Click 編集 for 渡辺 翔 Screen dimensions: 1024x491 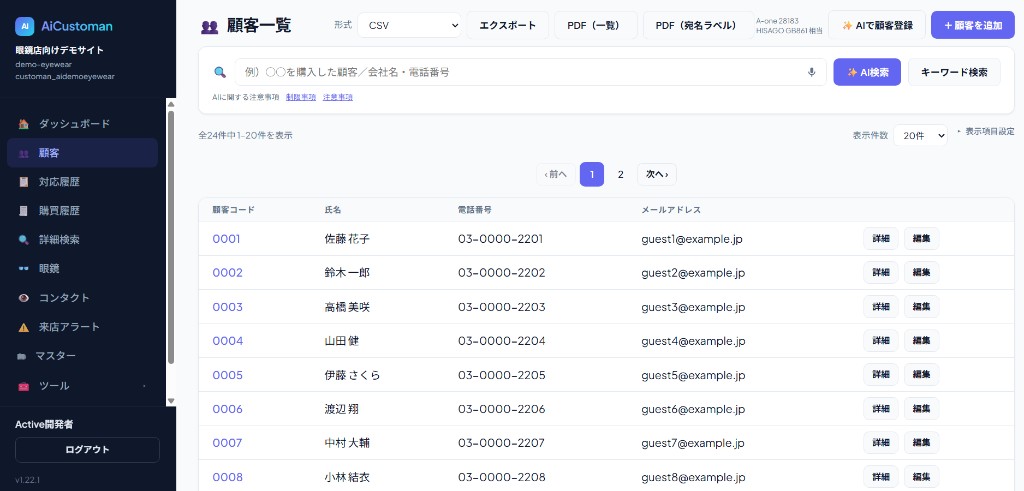point(921,409)
